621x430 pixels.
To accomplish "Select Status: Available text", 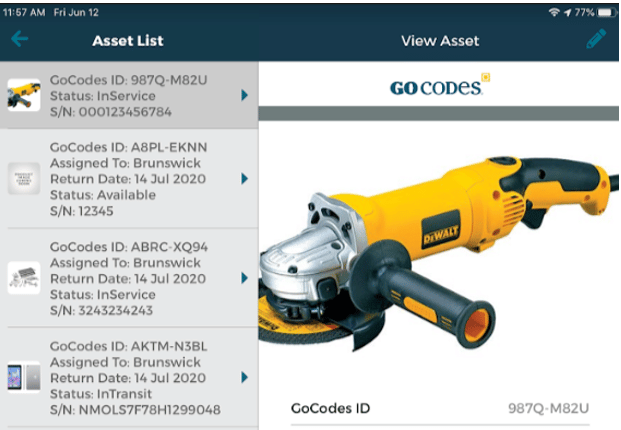I will (103, 195).
